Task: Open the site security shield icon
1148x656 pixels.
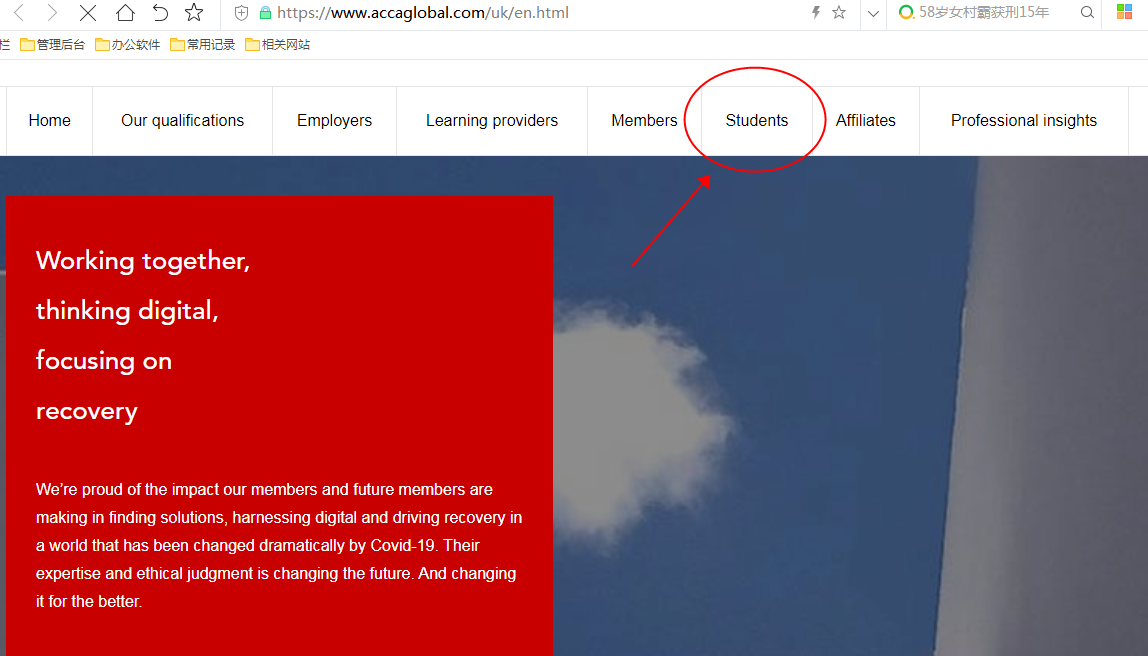Action: click(x=241, y=12)
